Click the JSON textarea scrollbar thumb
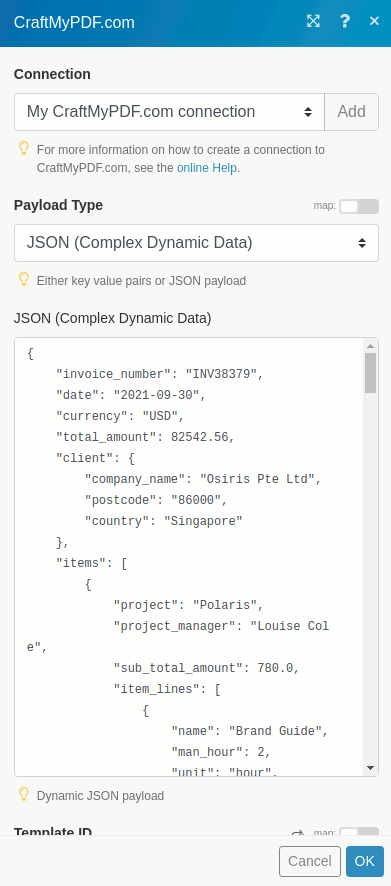Viewport: 391px width, 886px height. pos(371,373)
